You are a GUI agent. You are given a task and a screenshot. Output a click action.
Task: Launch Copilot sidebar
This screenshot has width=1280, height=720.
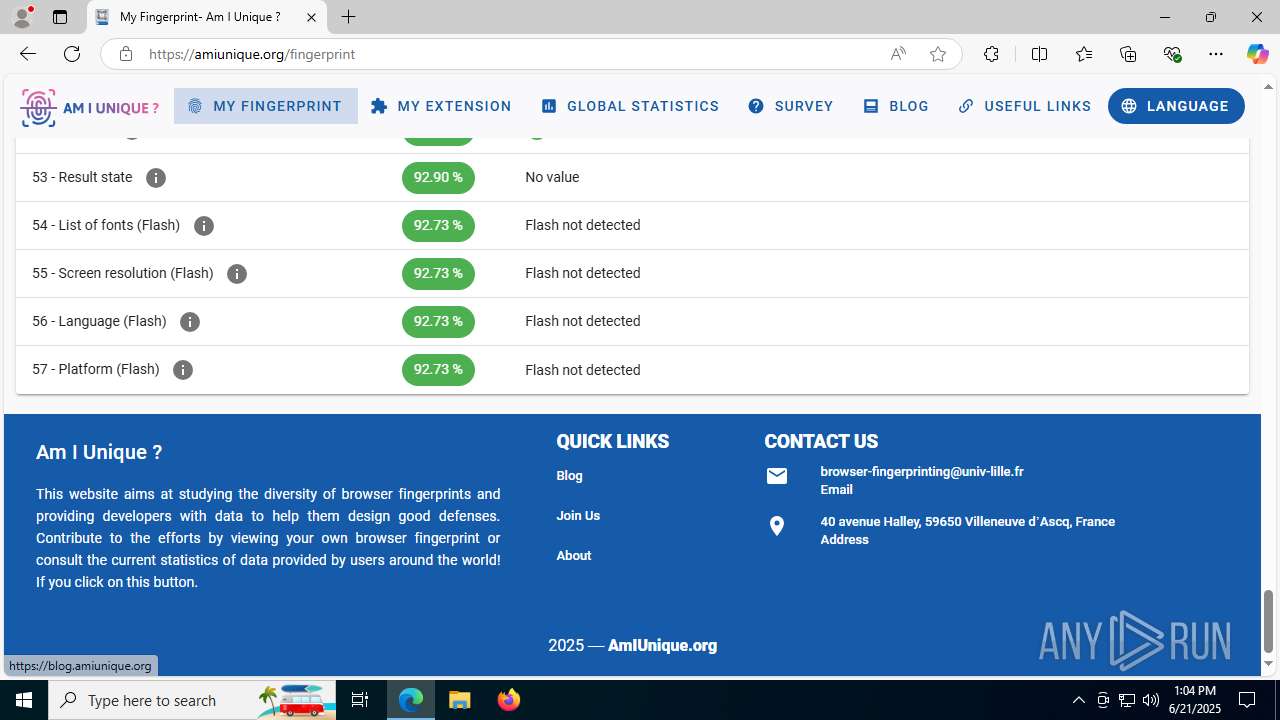click(1257, 54)
